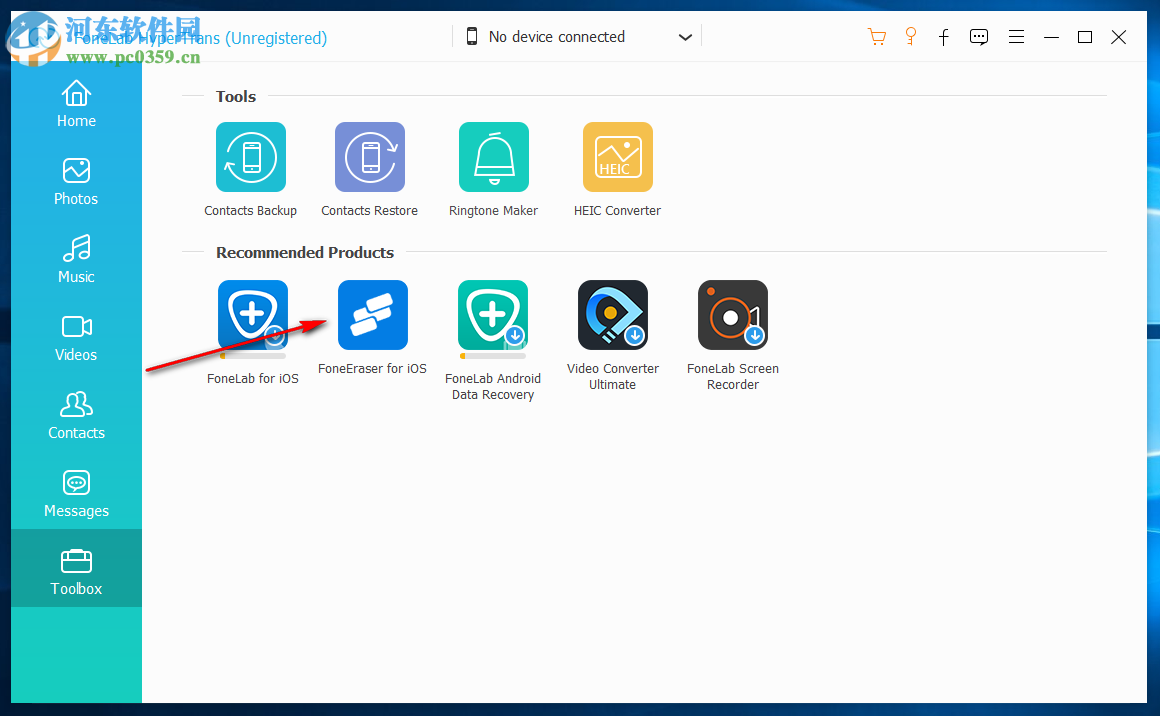
Task: Open FoneLab Android Data Recovery
Action: tap(492, 315)
